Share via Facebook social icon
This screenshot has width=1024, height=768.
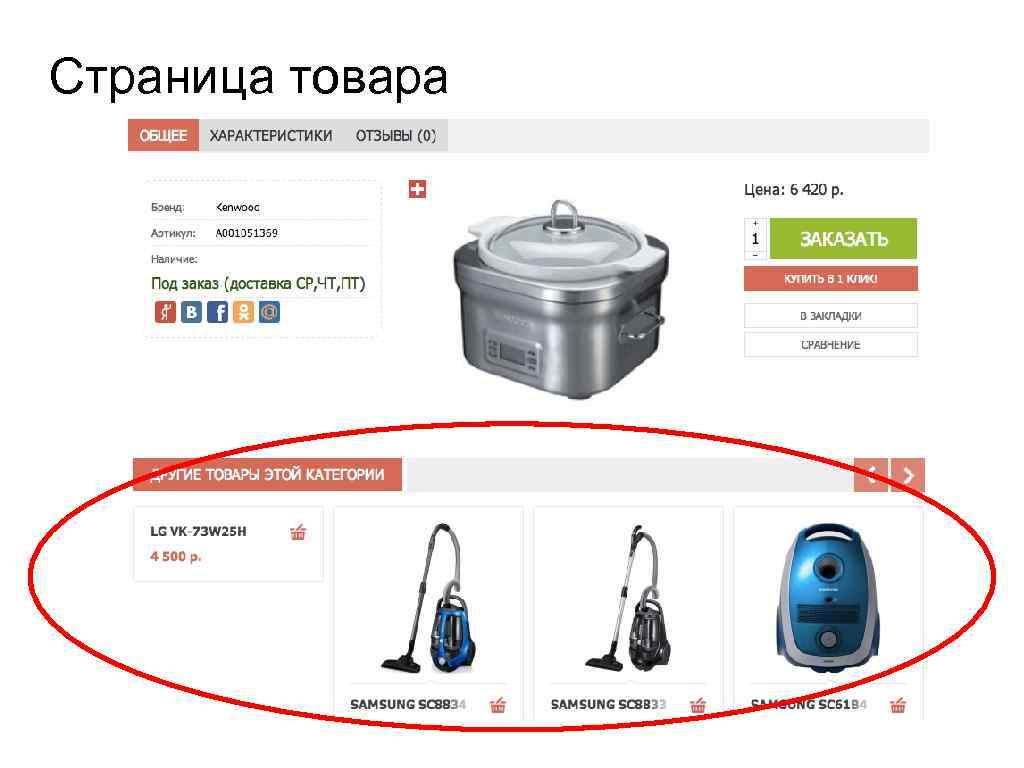(x=217, y=312)
